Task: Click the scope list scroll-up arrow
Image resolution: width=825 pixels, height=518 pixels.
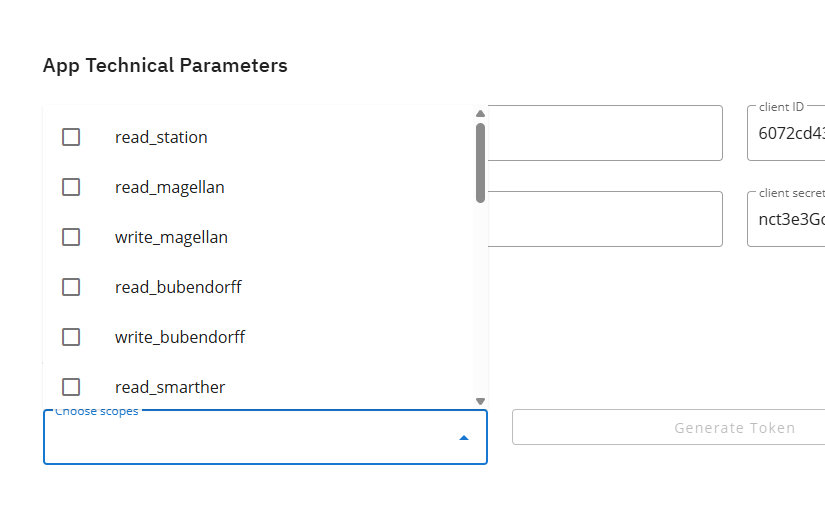Action: point(480,114)
